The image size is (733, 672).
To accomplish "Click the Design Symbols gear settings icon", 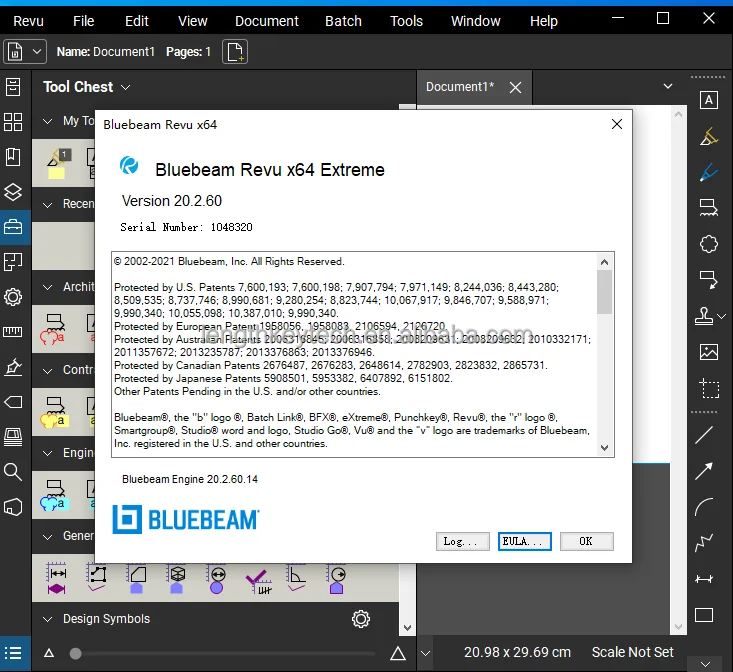I will pyautogui.click(x=361, y=619).
